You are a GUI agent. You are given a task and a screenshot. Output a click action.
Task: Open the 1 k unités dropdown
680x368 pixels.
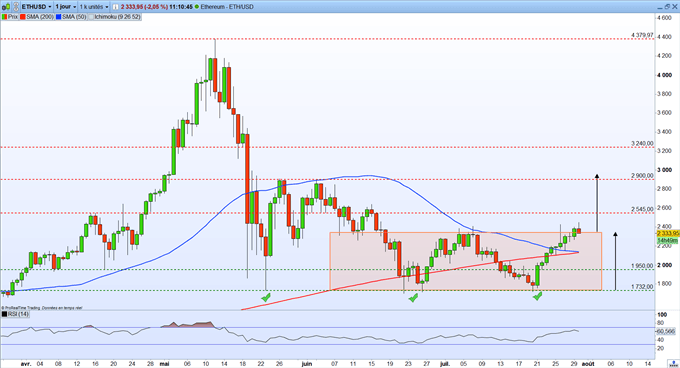(94, 7)
